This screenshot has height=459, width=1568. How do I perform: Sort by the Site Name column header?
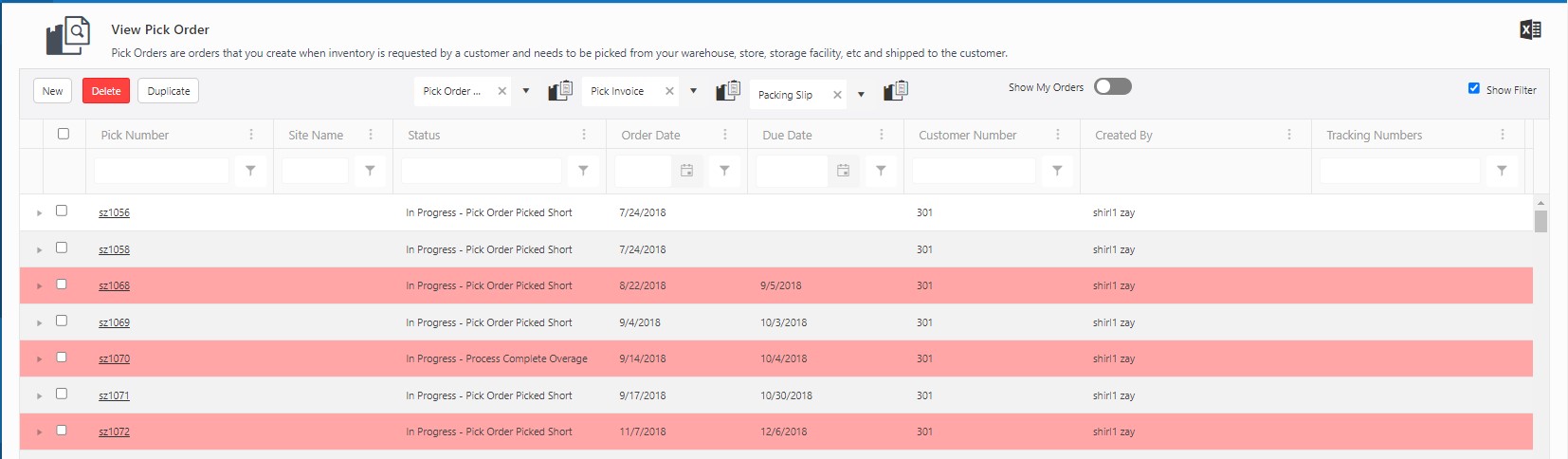point(316,135)
